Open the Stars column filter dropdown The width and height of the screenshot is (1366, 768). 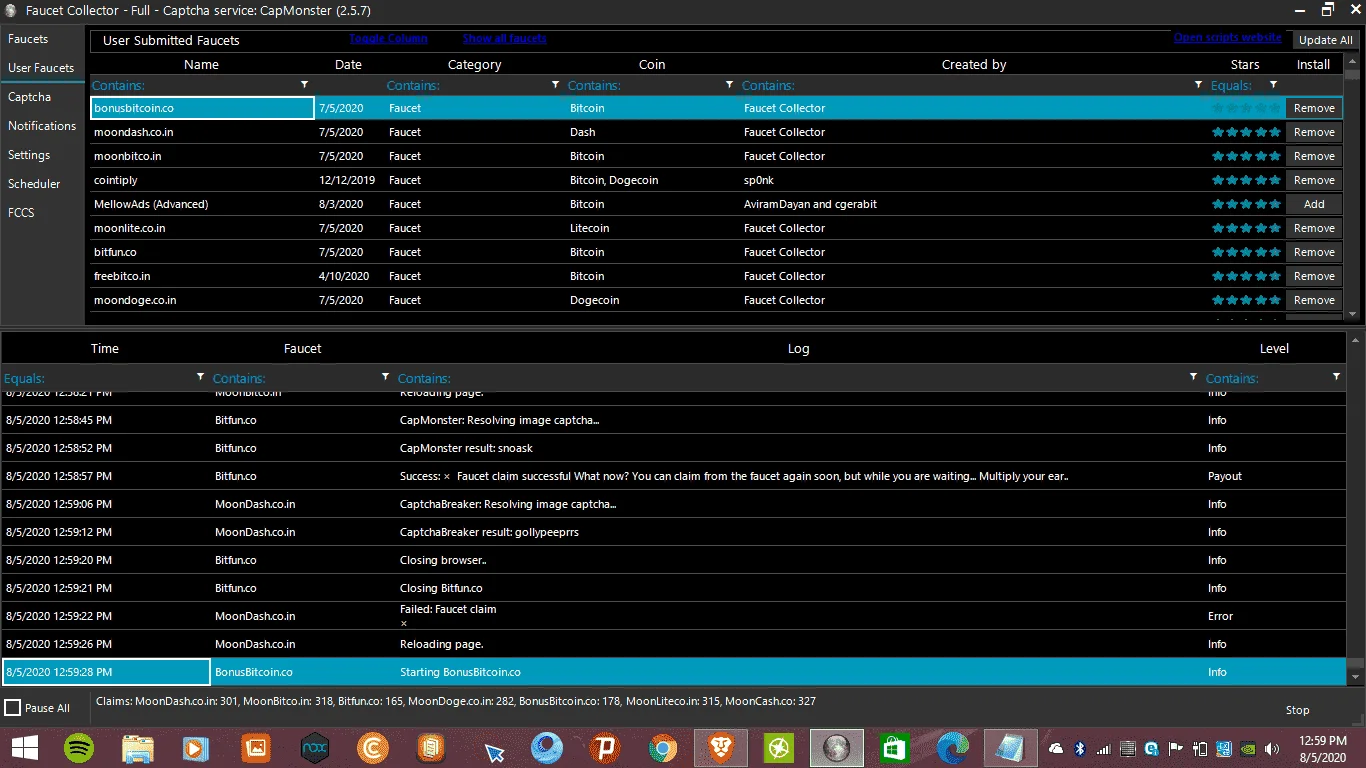coord(1273,85)
